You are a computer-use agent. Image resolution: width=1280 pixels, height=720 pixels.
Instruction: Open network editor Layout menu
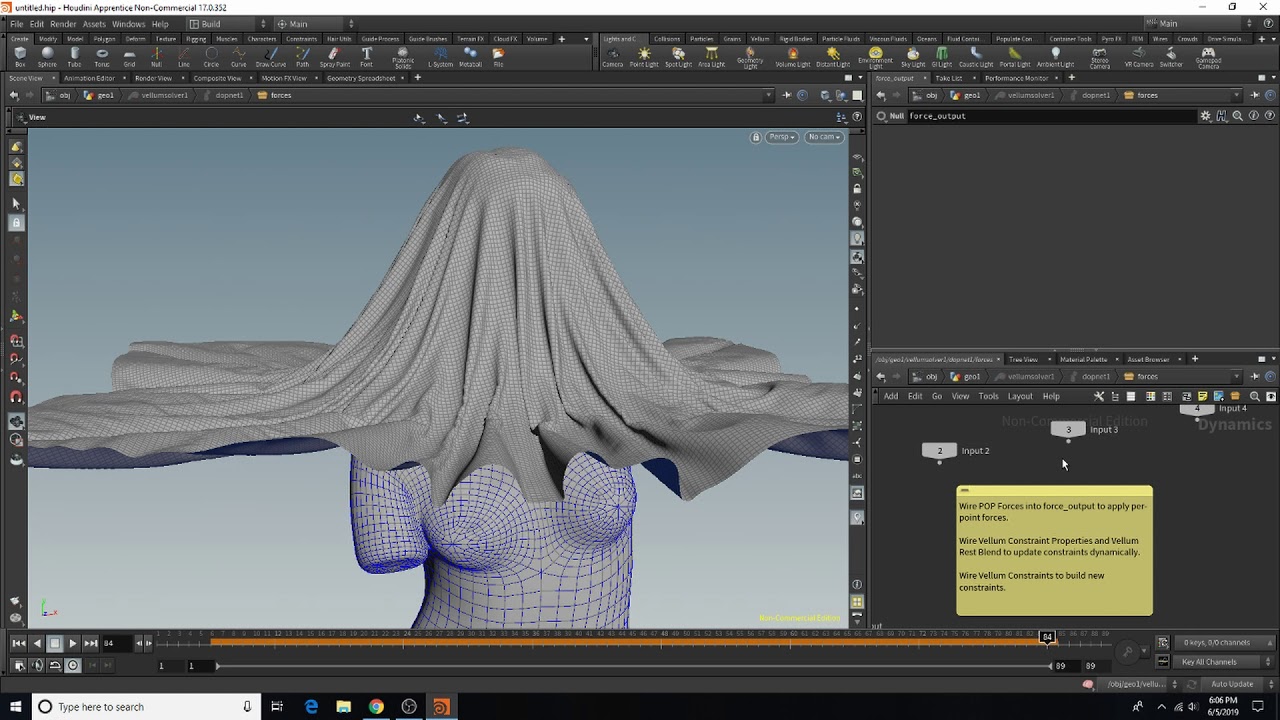coord(1020,396)
